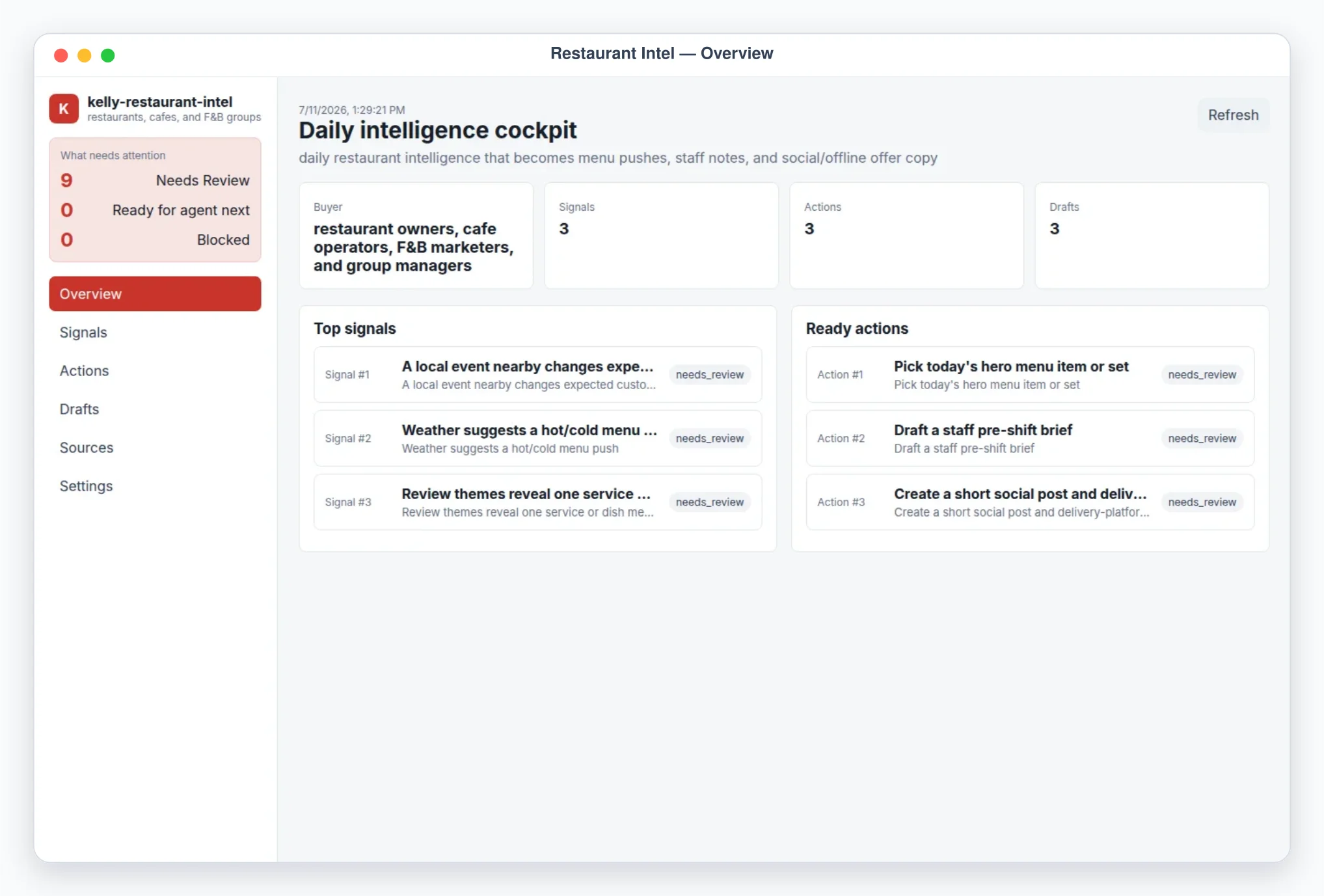Open Signal #1 local event row
The height and width of the screenshot is (896, 1324).
[537, 375]
